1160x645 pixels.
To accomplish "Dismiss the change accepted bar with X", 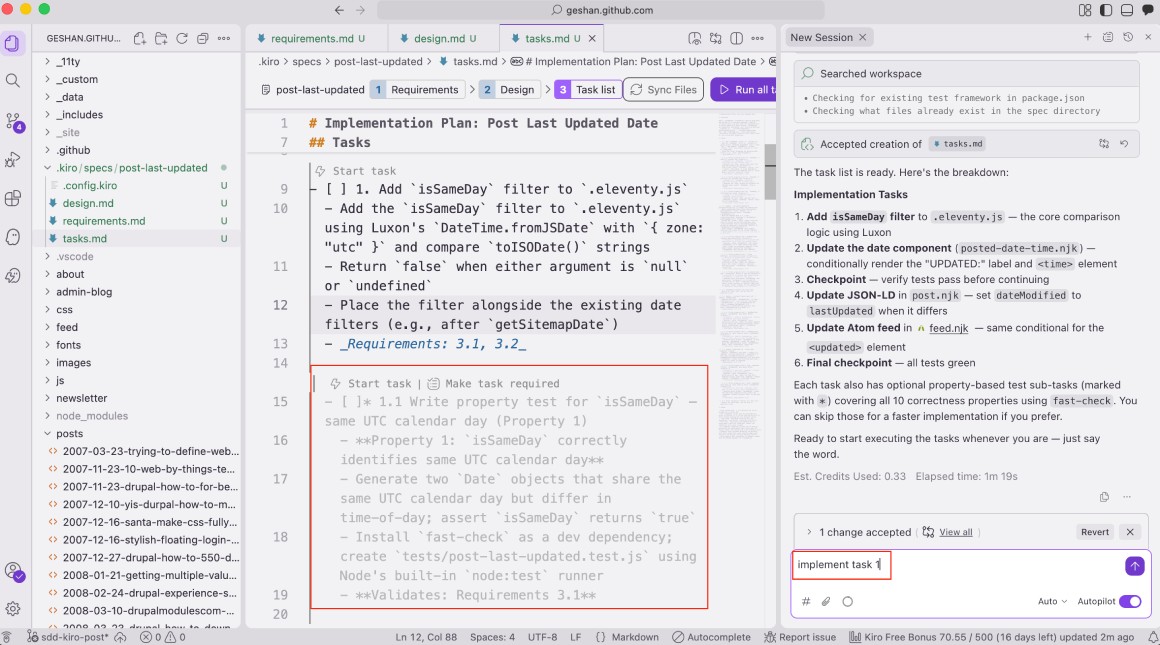I will 1130,532.
